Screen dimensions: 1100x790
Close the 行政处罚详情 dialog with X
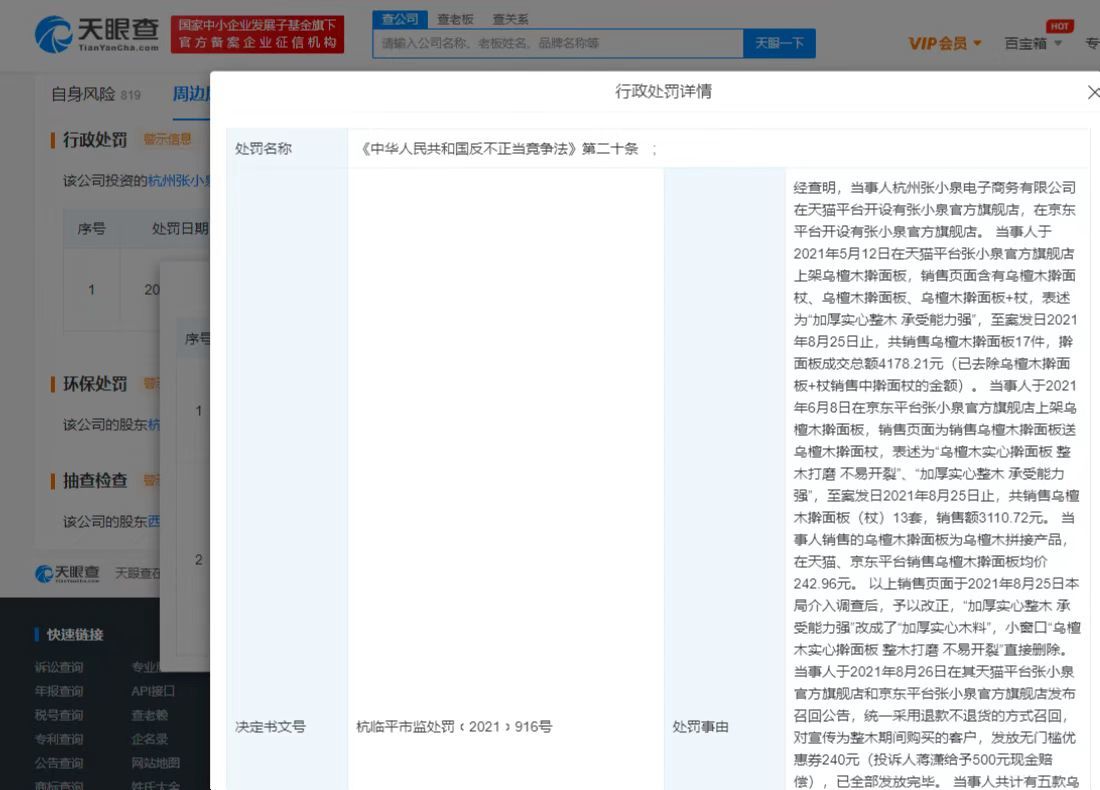click(x=1093, y=92)
